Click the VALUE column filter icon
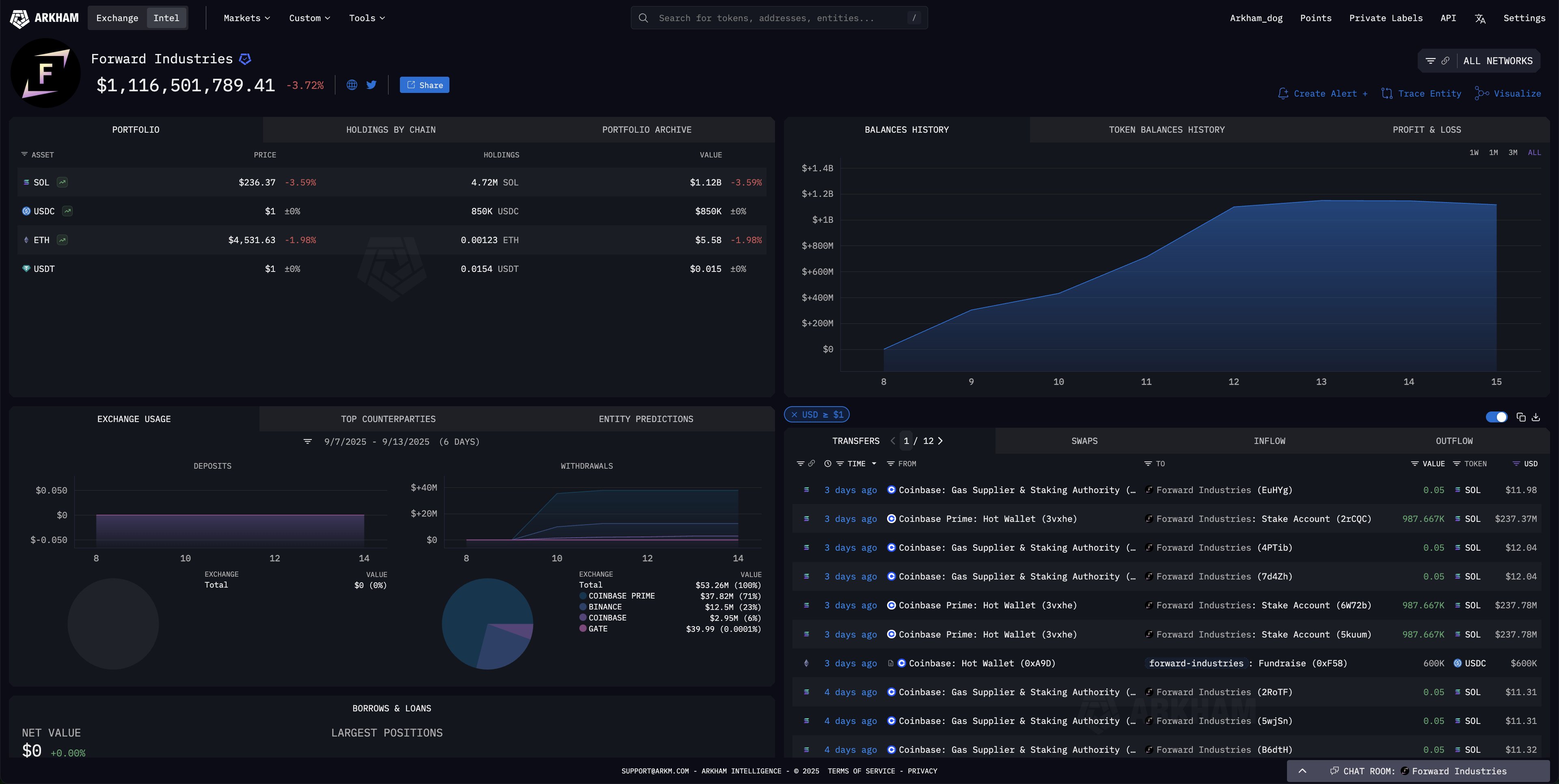This screenshot has width=1559, height=784. tap(1414, 463)
